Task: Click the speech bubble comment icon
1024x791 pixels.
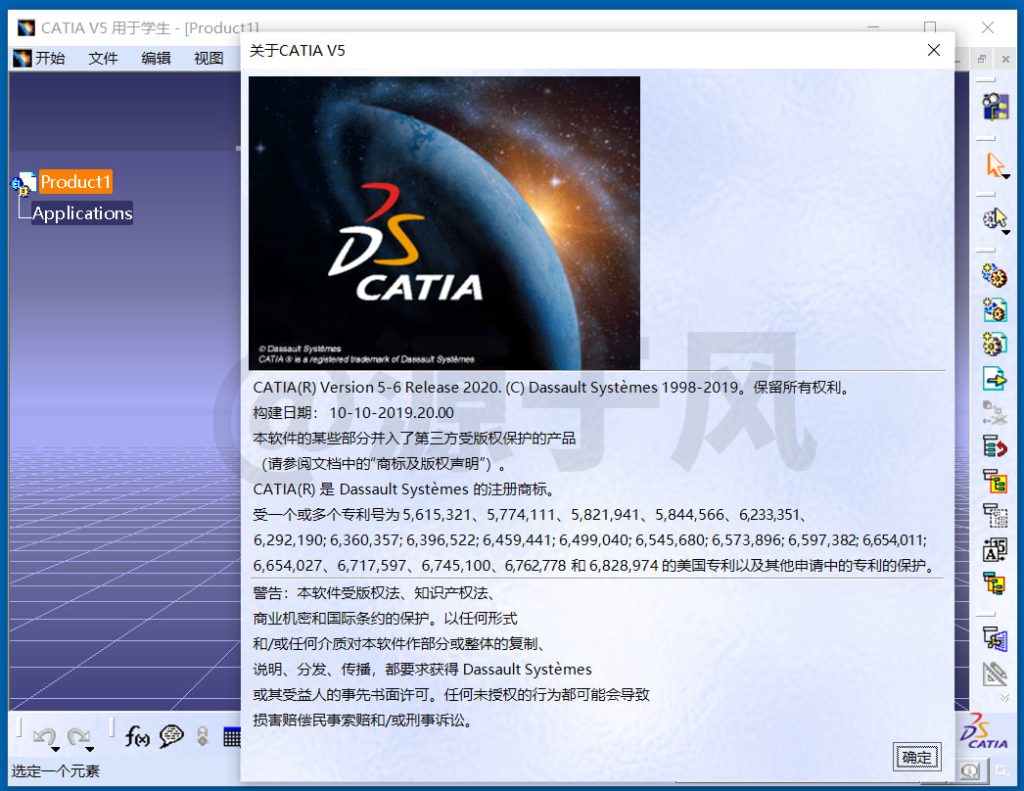Action: (171, 736)
